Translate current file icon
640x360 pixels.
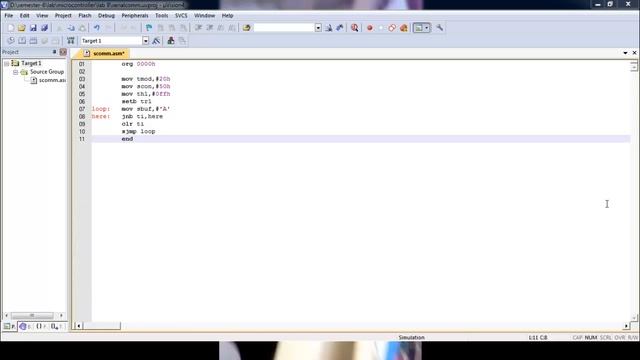[11, 41]
